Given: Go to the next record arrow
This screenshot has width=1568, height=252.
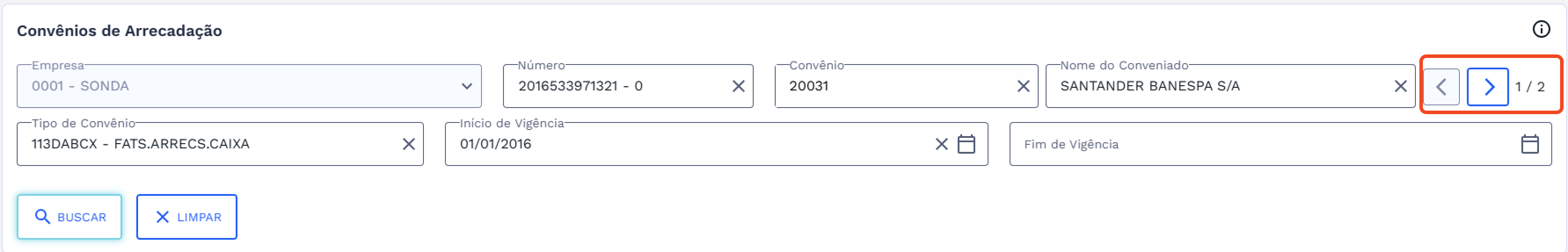Looking at the screenshot, I should pyautogui.click(x=1487, y=87).
